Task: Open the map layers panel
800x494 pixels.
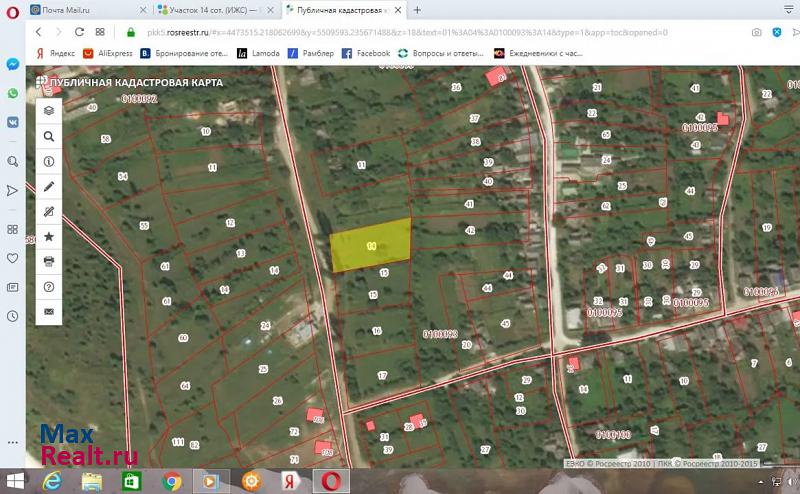Action: tap(48, 111)
